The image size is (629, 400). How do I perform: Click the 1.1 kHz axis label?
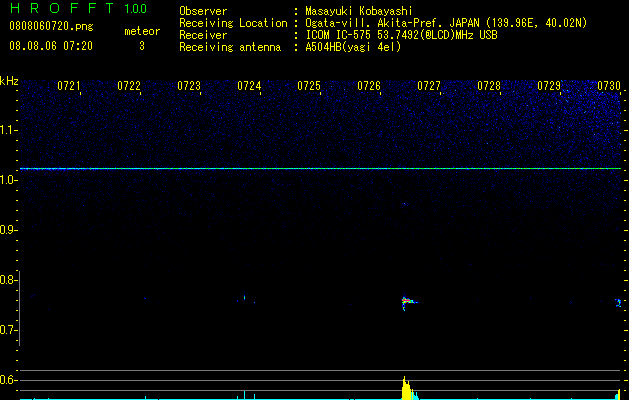tap(8, 130)
